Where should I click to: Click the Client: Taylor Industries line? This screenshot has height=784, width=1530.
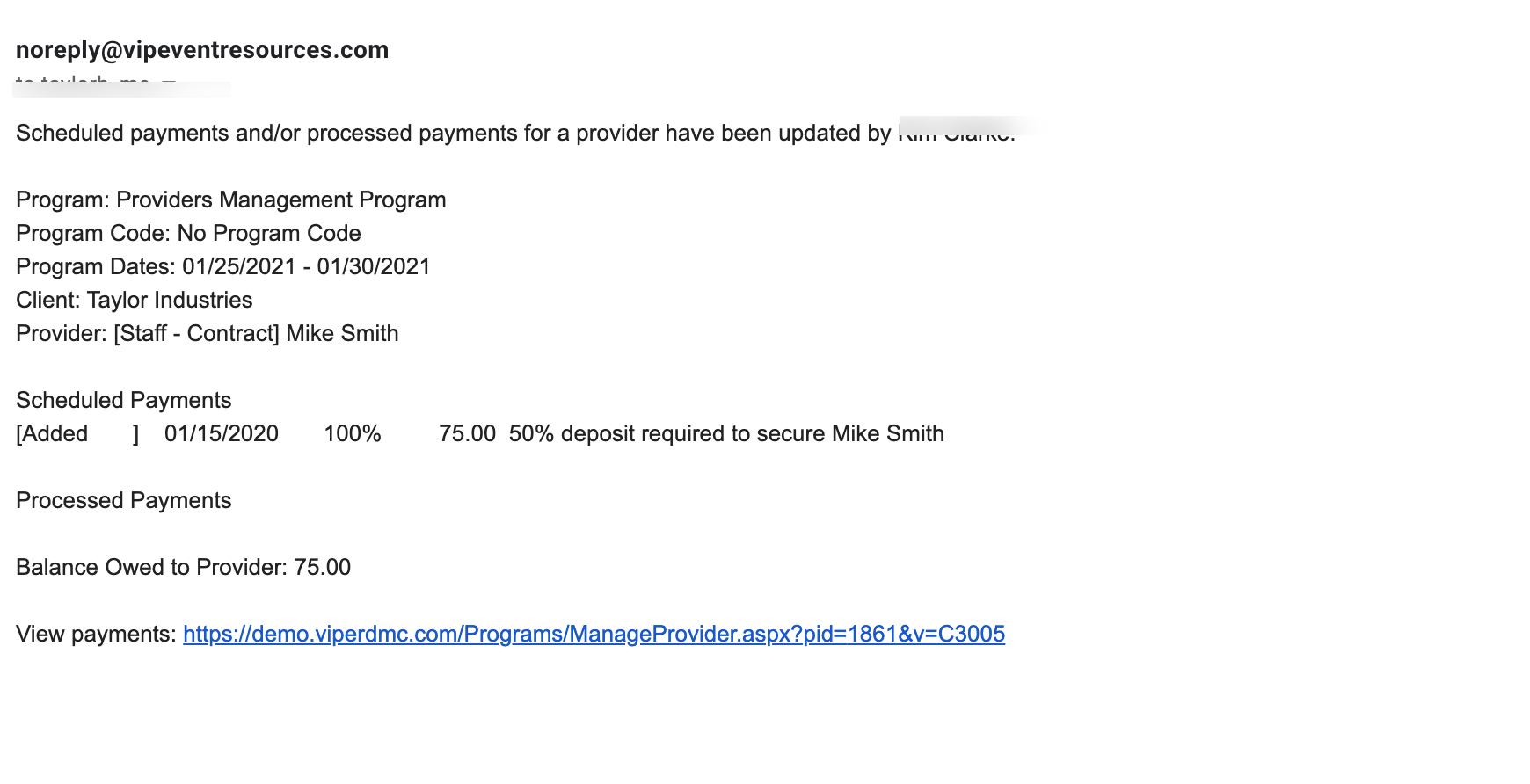[135, 301]
